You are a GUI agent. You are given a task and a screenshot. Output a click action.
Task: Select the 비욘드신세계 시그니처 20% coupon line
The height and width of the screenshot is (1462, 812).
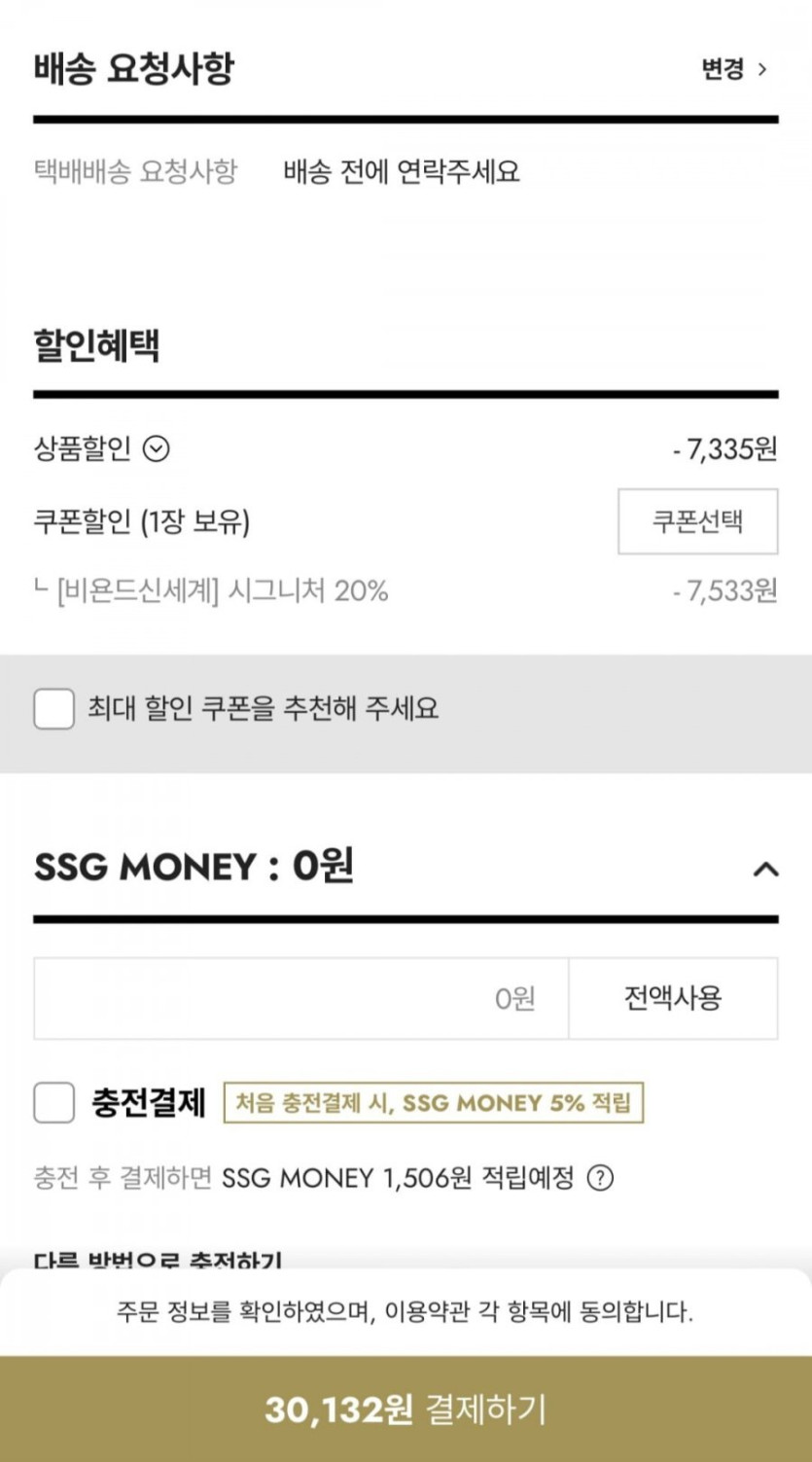[222, 590]
